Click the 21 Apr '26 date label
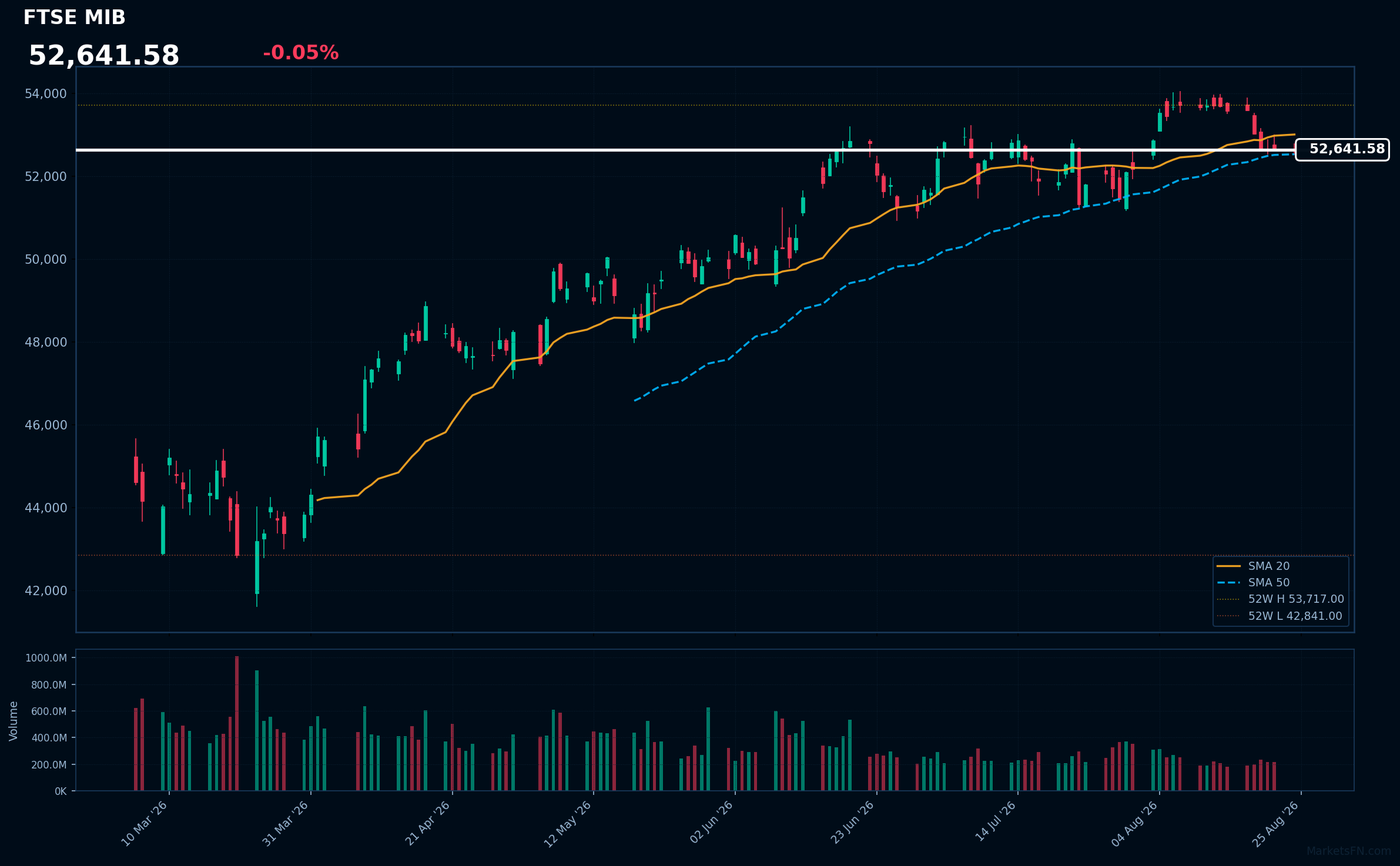Screen dimensions: 1400x866 click(428, 824)
